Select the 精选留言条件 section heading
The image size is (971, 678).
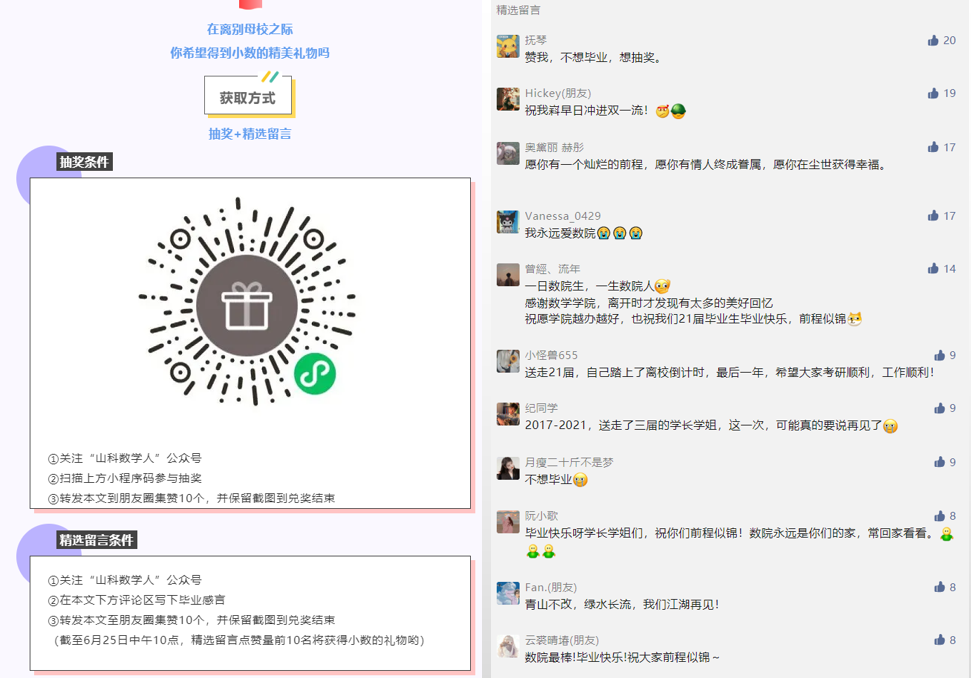97,540
